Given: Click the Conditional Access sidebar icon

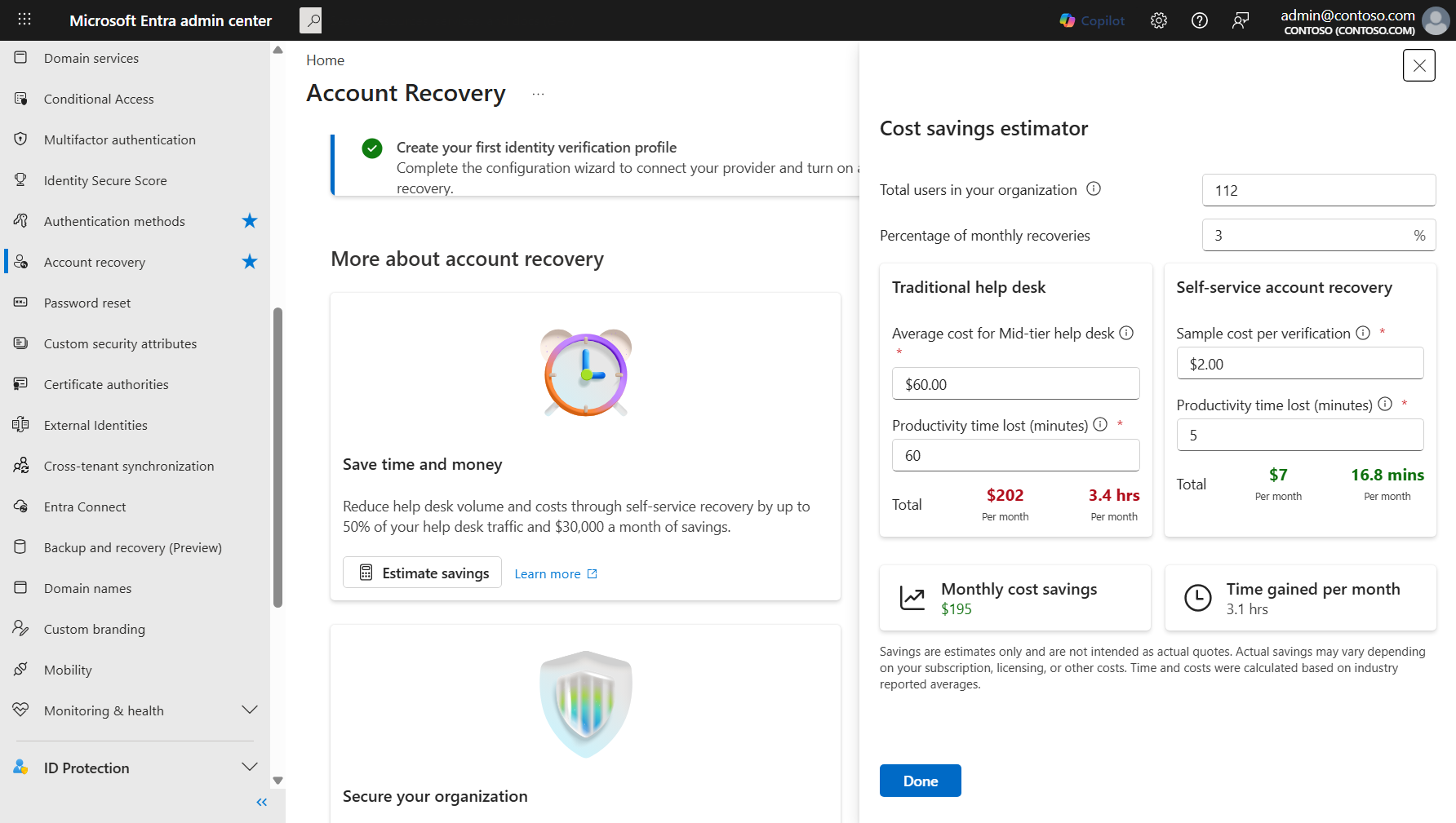Looking at the screenshot, I should (21, 99).
